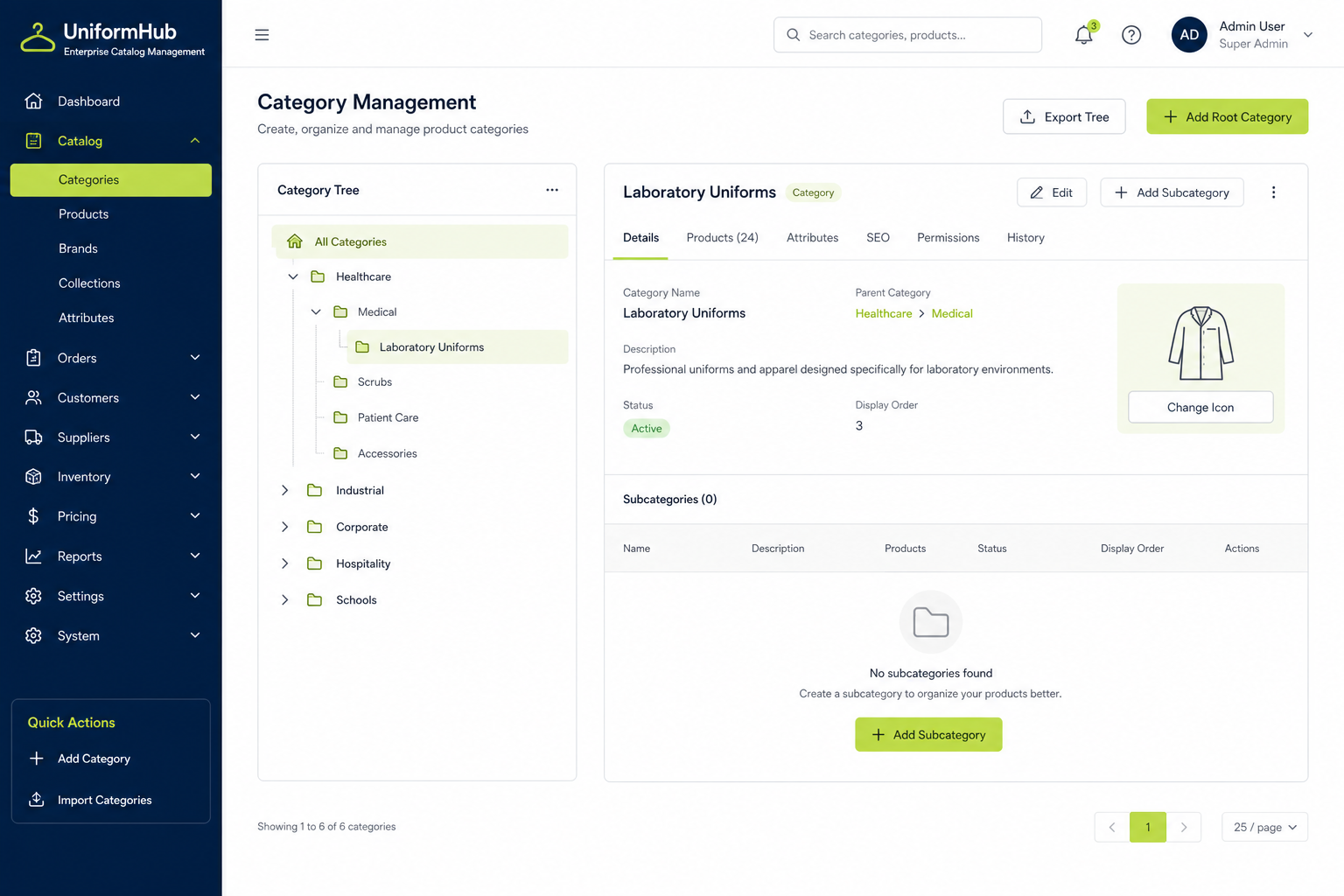Click Add Root Category button
Viewport: 1344px width, 896px height.
click(1227, 116)
